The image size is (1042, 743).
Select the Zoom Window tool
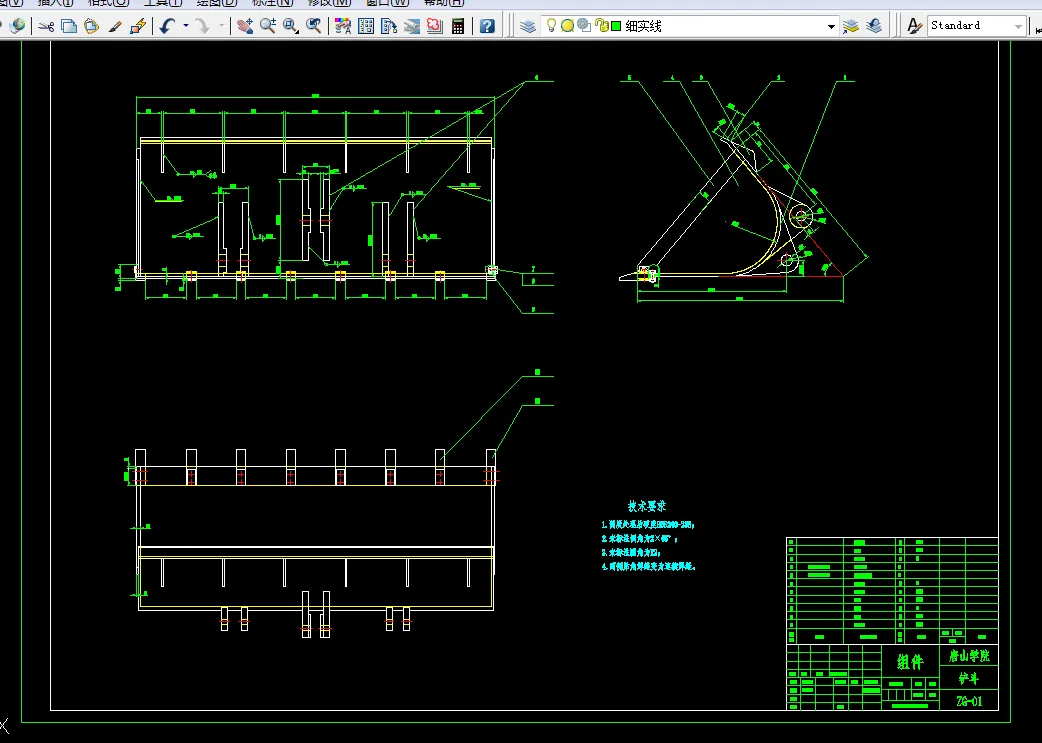point(290,26)
